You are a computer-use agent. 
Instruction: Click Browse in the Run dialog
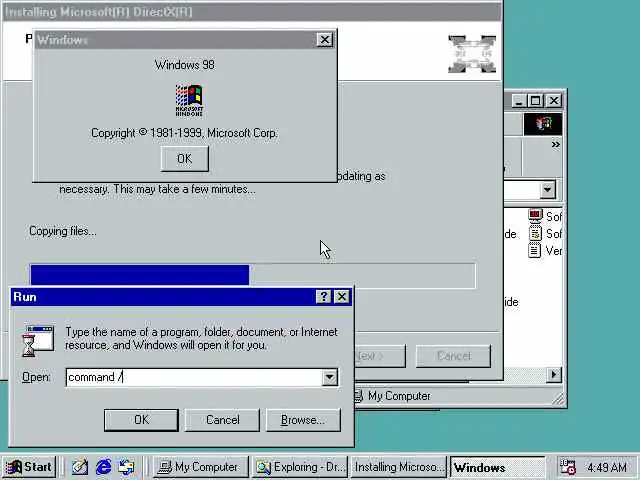coord(303,420)
